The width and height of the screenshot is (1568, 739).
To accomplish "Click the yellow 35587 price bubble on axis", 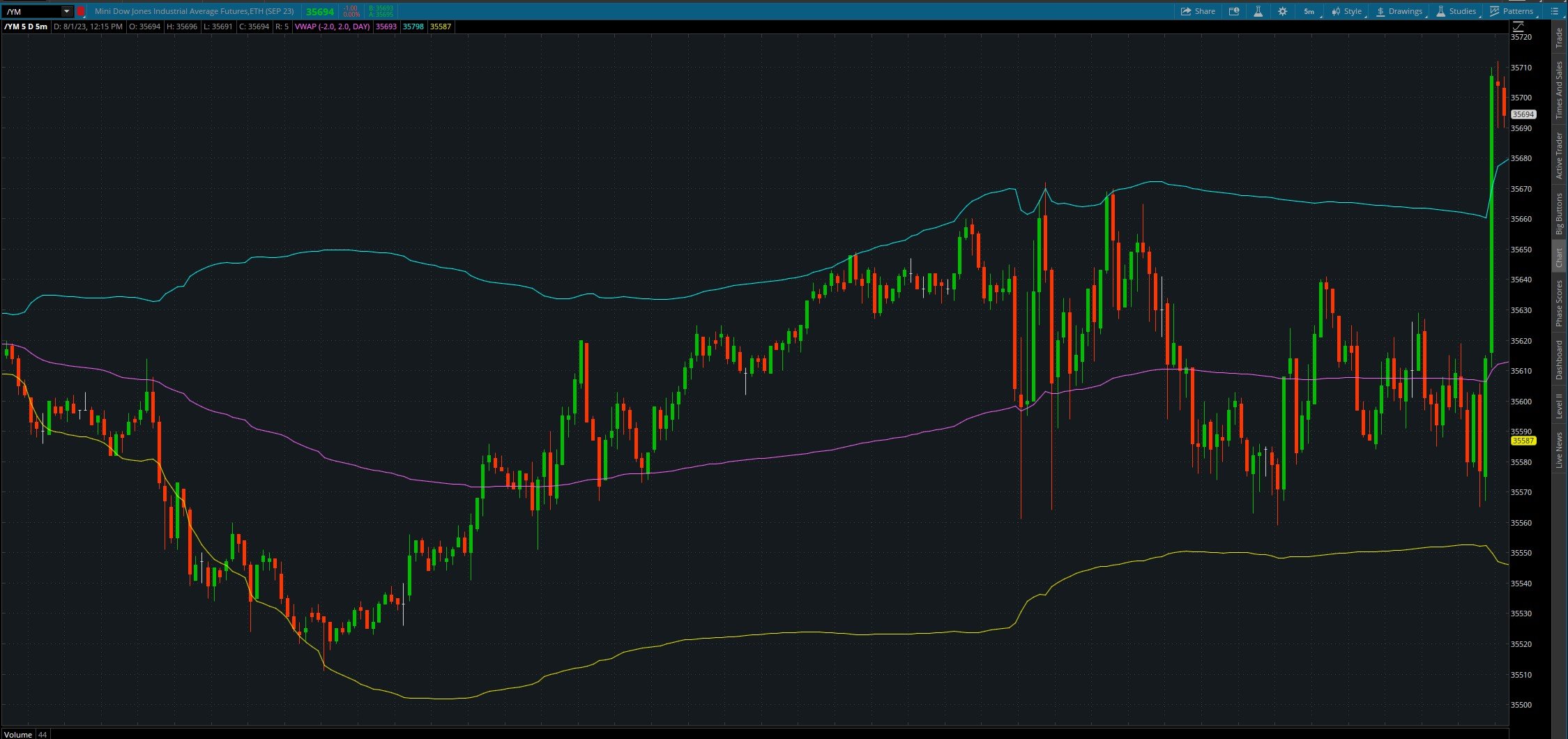I will click(1523, 441).
